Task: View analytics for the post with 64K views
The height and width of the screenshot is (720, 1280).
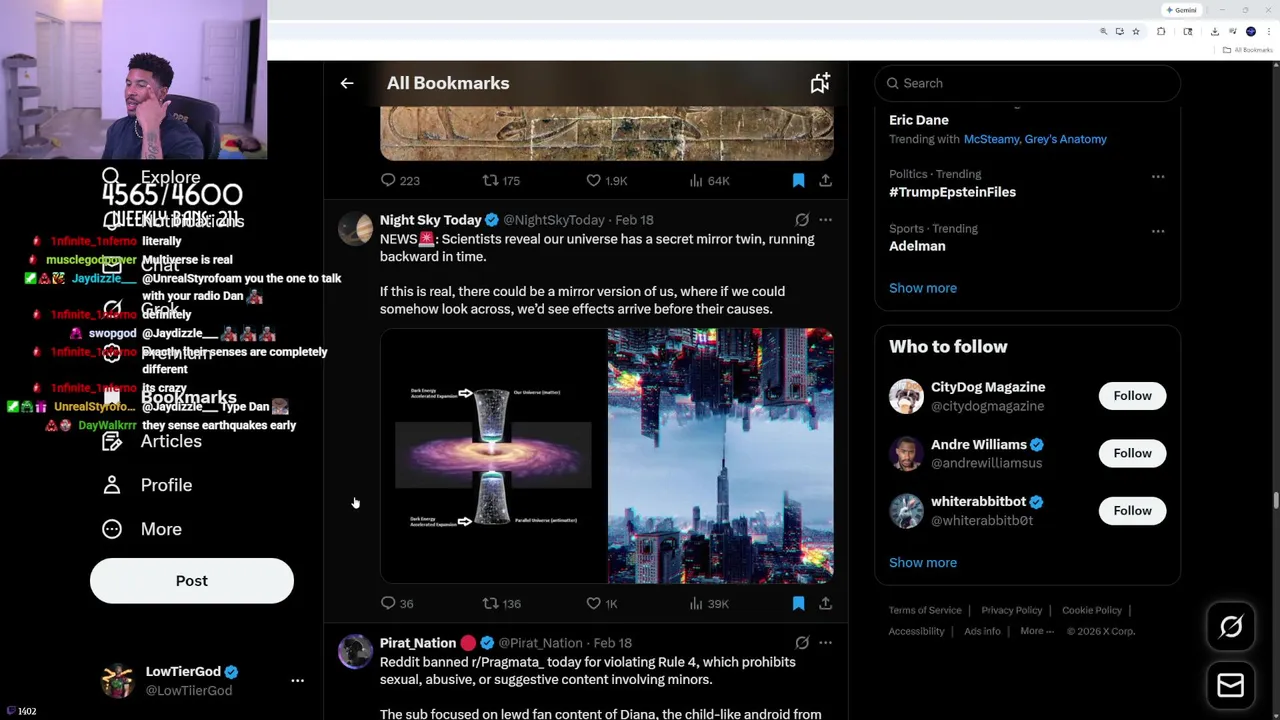Action: pos(708,180)
